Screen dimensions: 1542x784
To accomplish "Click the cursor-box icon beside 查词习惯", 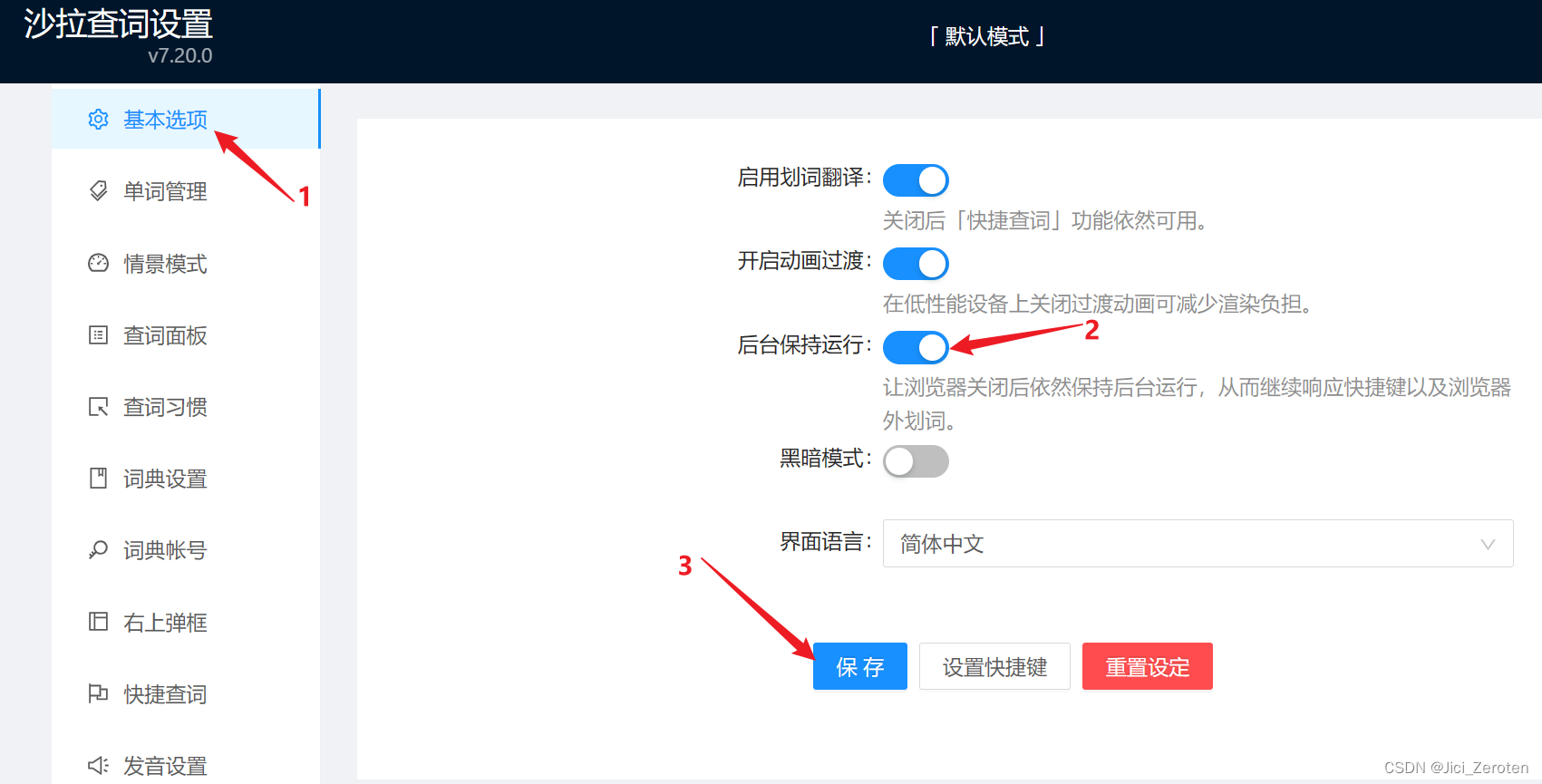I will [x=98, y=407].
